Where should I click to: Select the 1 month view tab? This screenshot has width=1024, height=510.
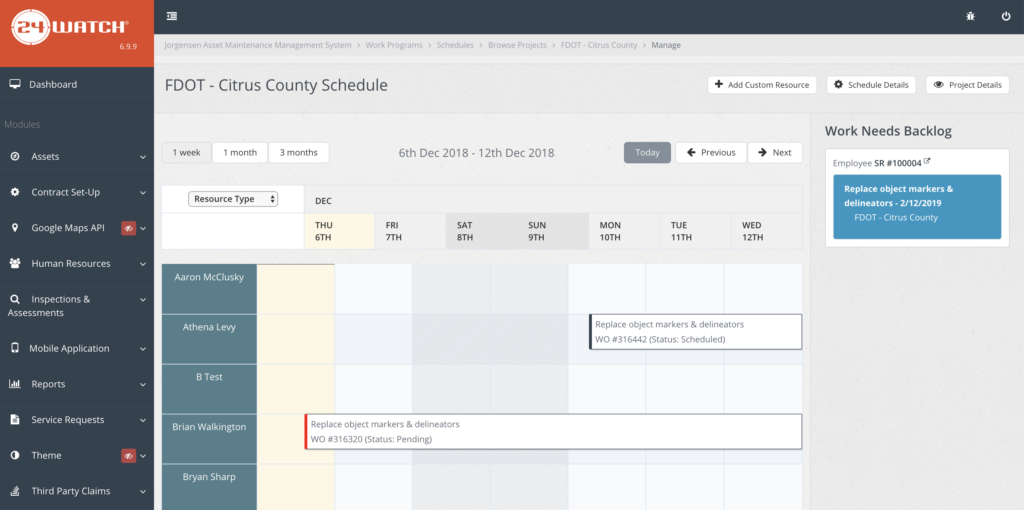point(240,152)
